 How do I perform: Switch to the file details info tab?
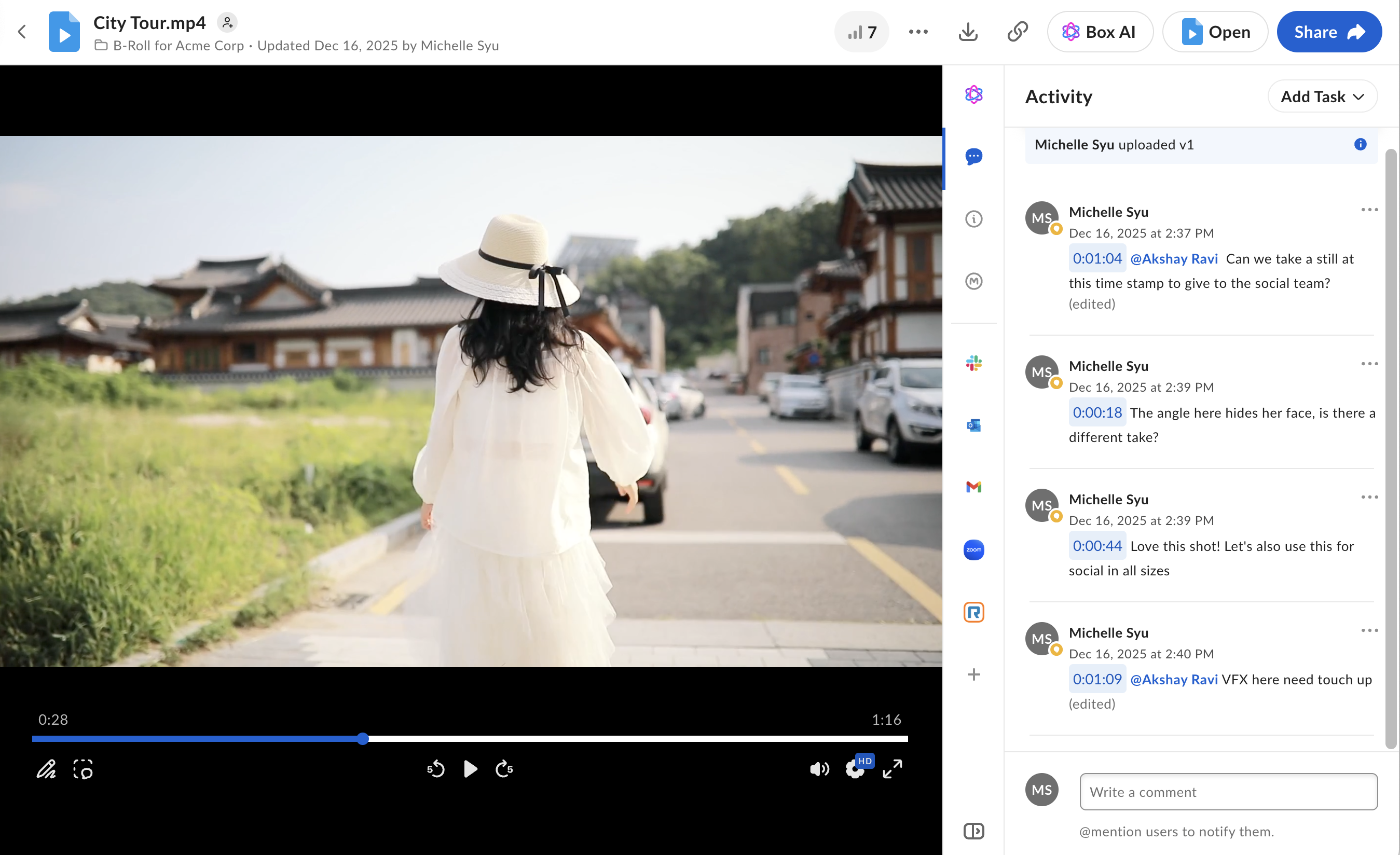(973, 219)
